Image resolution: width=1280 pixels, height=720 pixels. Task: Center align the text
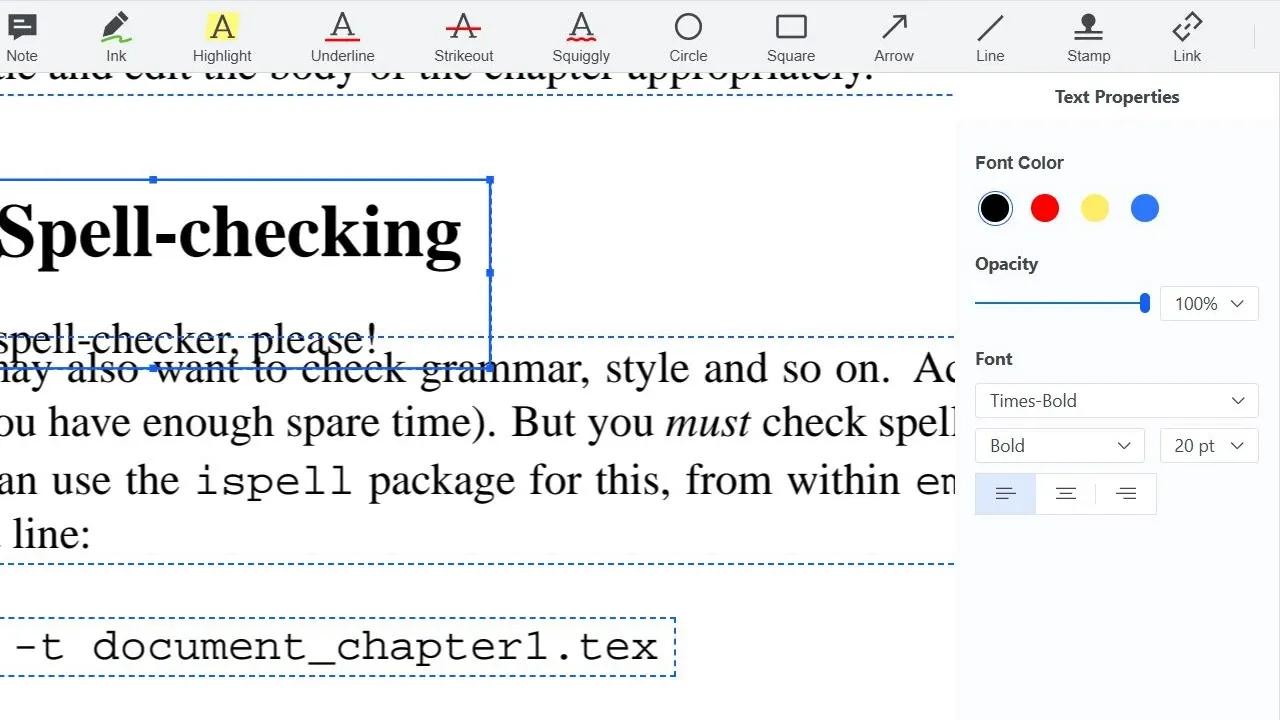click(1066, 494)
